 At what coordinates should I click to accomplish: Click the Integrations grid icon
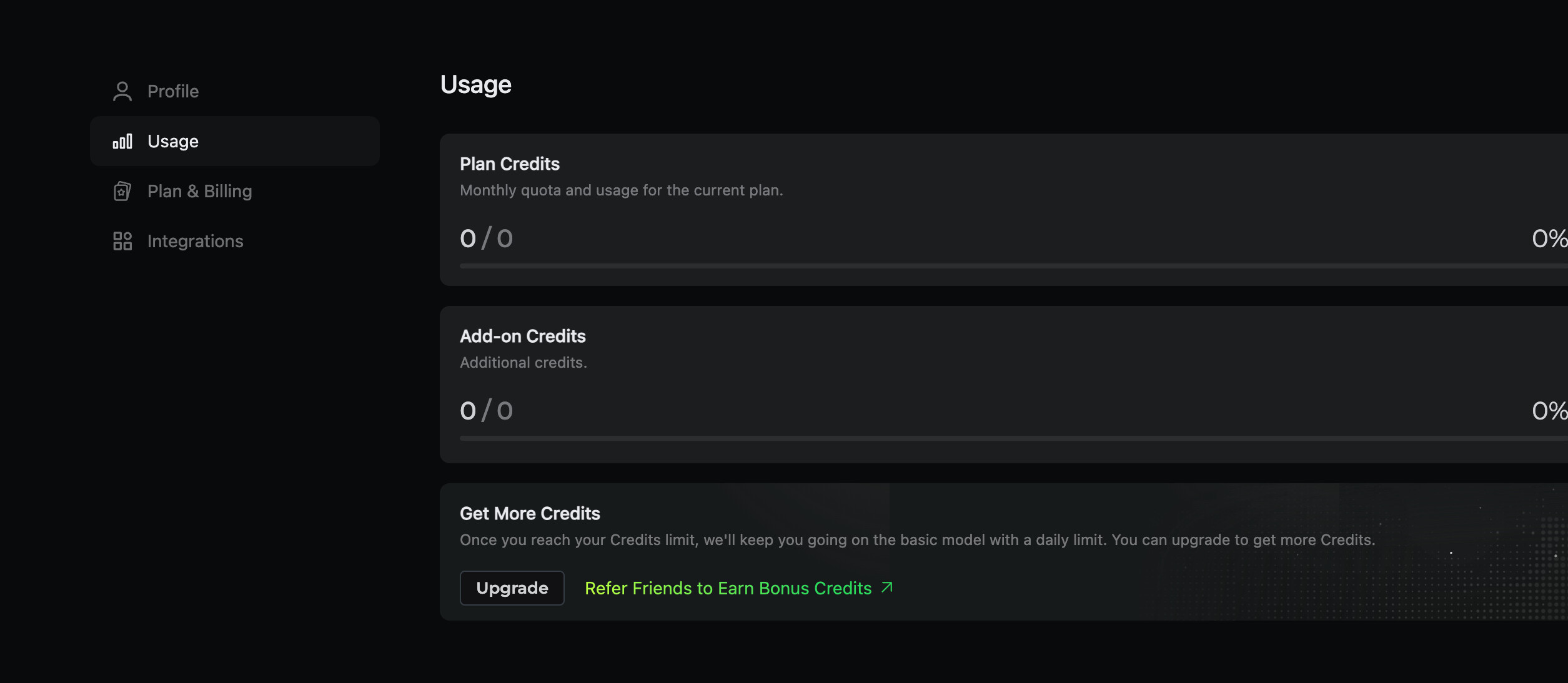(x=122, y=241)
